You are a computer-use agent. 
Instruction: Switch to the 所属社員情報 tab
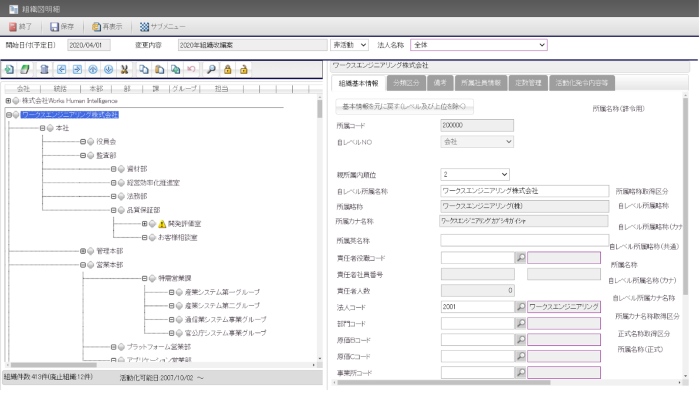(481, 83)
